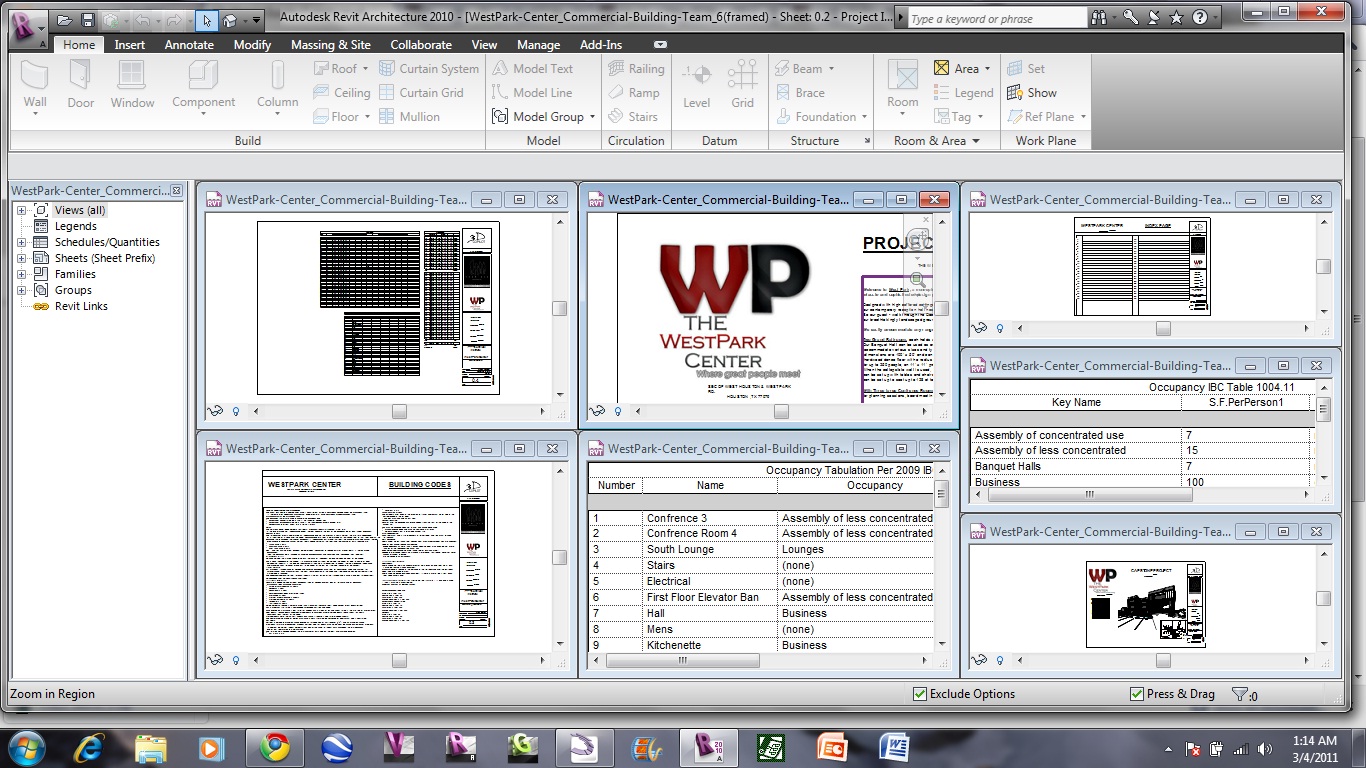The width and height of the screenshot is (1366, 768).
Task: Switch to the Annotate ribbon tab
Action: [188, 44]
